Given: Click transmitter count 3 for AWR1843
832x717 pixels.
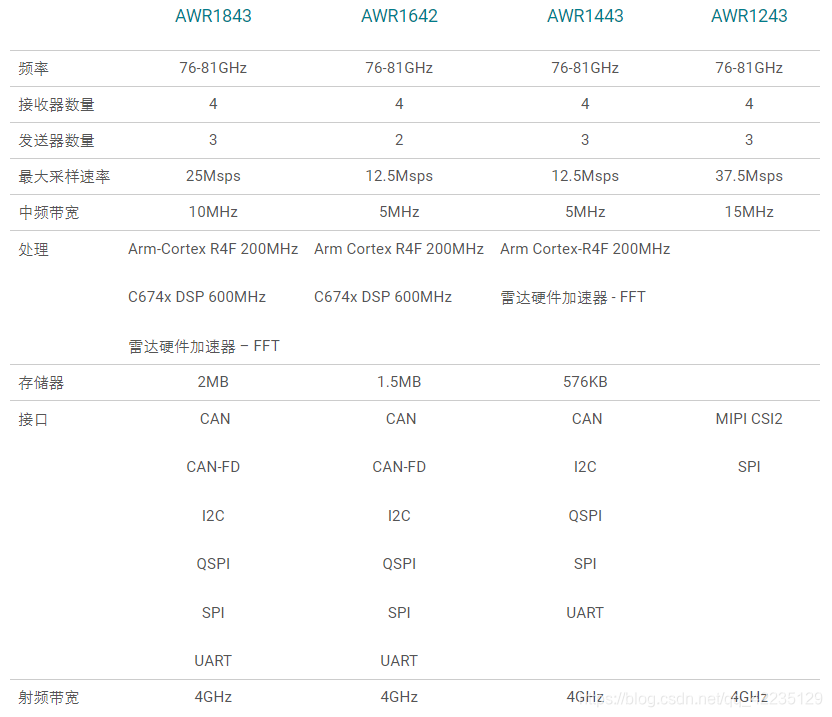Looking at the screenshot, I should 213,140.
